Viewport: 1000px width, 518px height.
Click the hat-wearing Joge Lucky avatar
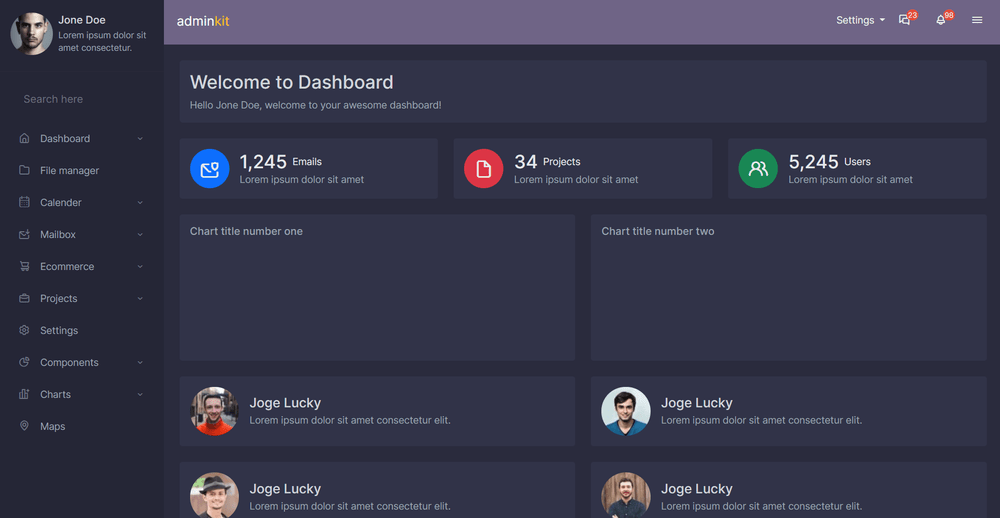214,495
